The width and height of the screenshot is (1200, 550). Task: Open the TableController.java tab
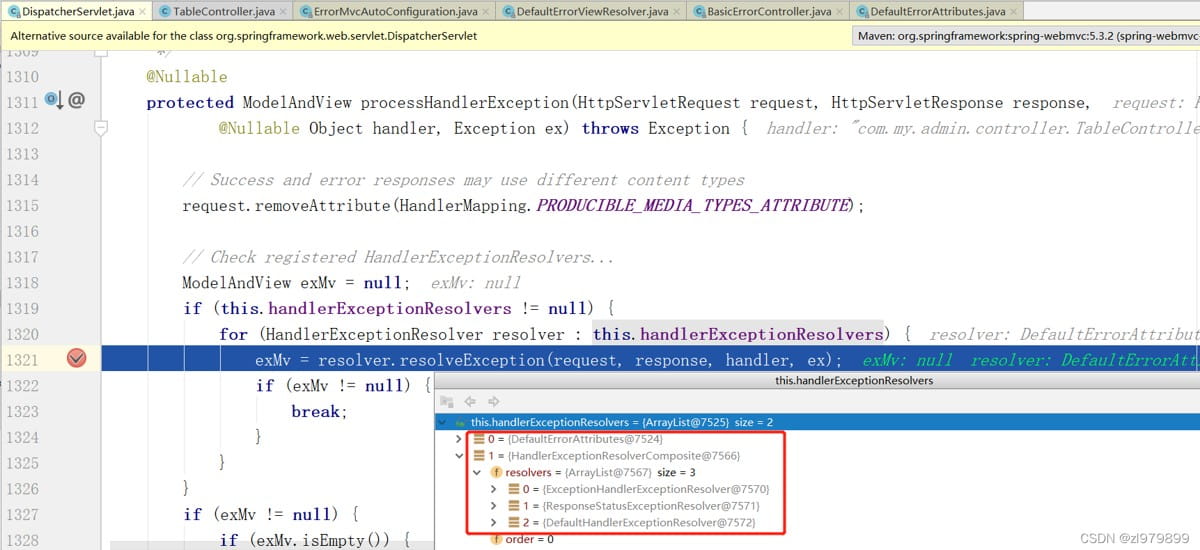click(x=221, y=12)
